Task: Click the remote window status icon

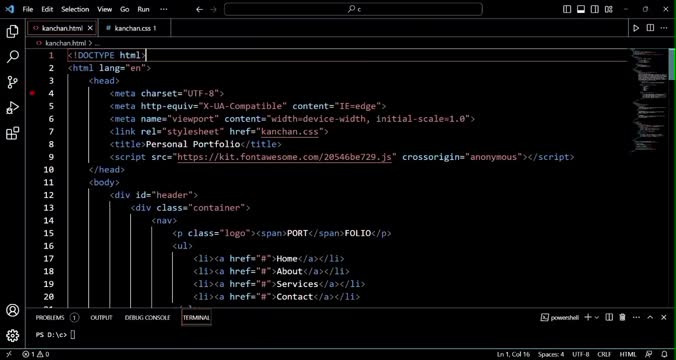Action: pyautogui.click(x=9, y=354)
